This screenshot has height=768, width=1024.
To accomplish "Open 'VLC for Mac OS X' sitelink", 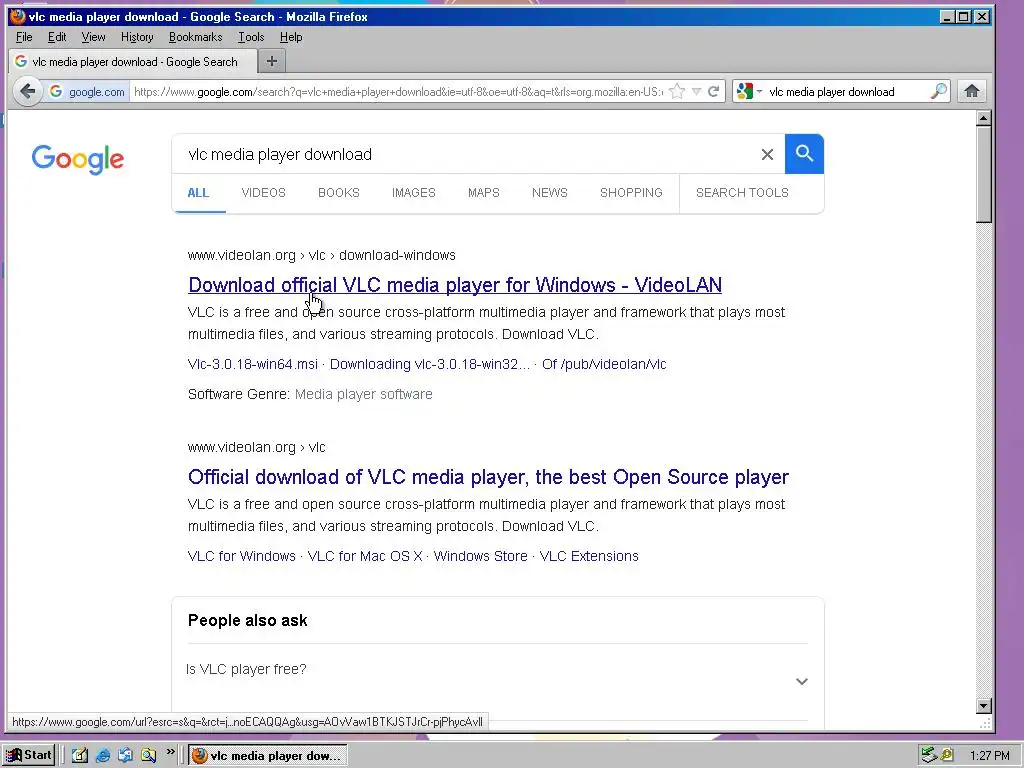I will click(x=365, y=556).
